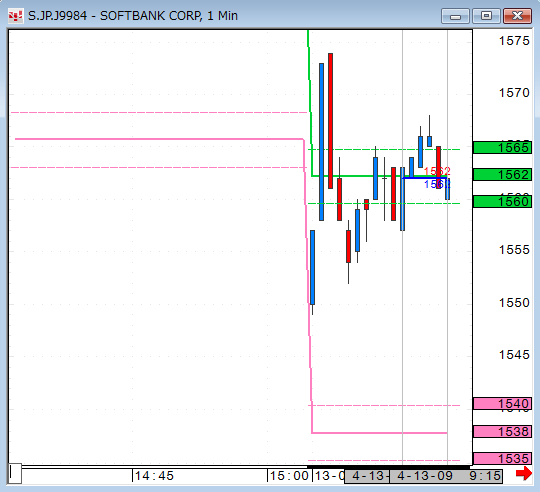The image size is (540, 492).
Task: Click the 1570 price axis label
Action: coord(514,93)
